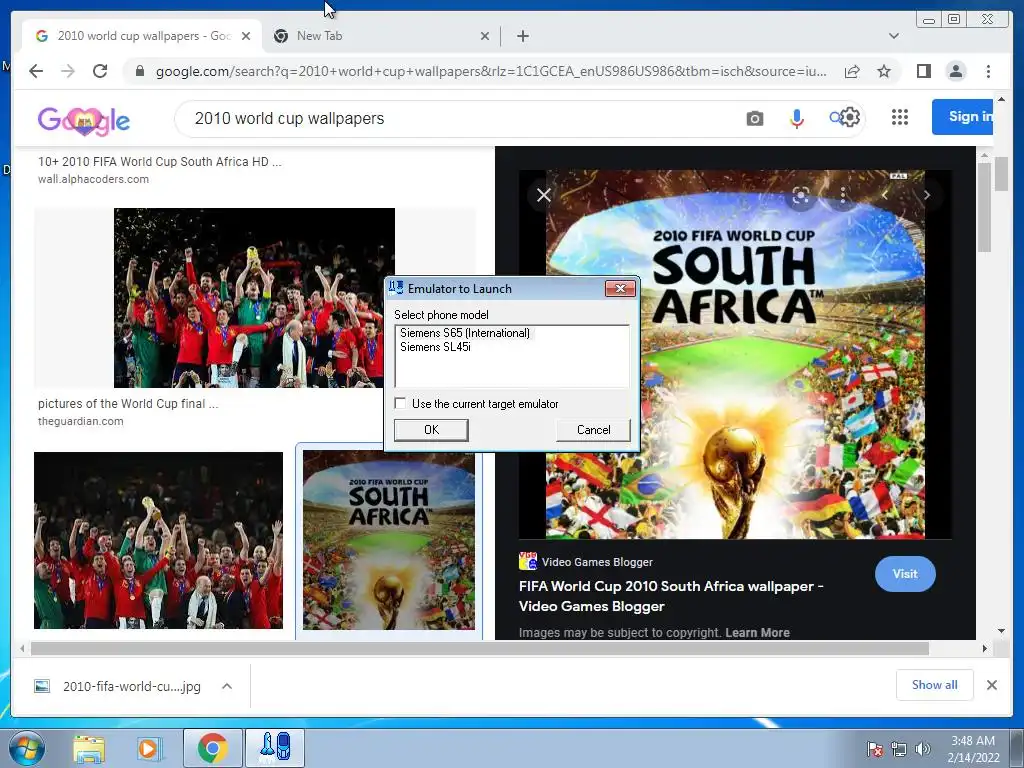This screenshot has height=768, width=1024.
Task: Click the horizontal scrollbar thumb
Action: point(479,648)
